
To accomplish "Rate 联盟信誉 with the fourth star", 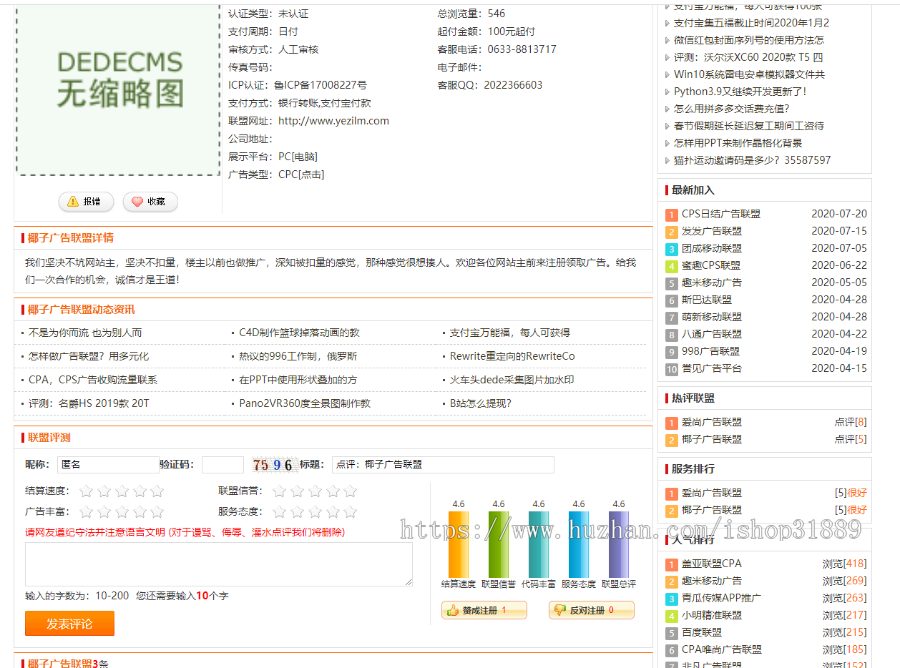I will [x=333, y=491].
